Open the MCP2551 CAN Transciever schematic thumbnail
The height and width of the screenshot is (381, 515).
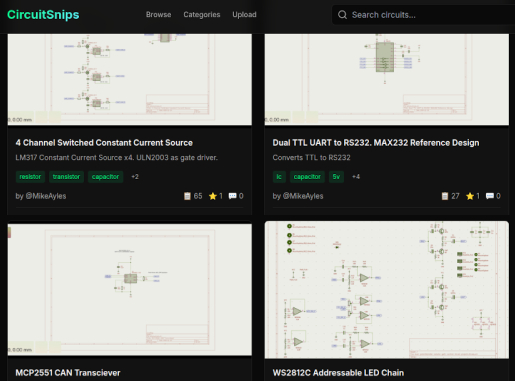pyautogui.click(x=130, y=289)
